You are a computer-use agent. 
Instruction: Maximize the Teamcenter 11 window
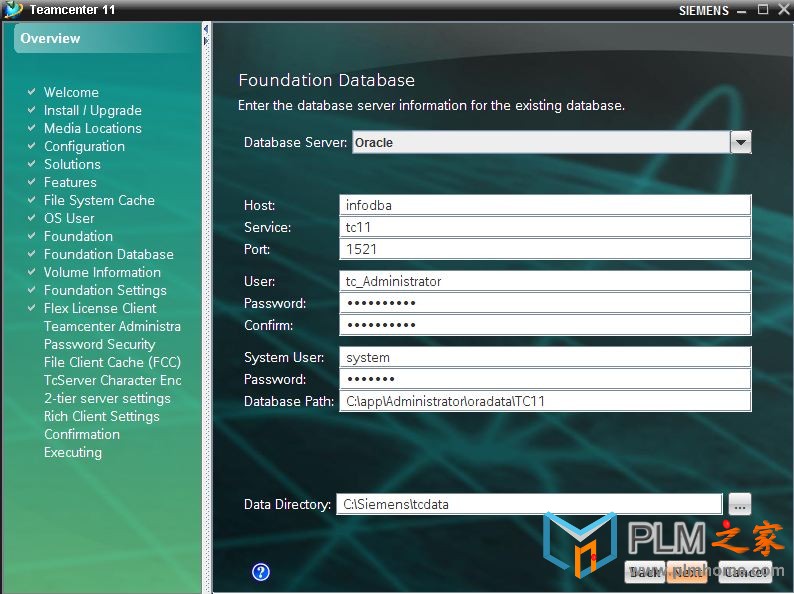[x=763, y=10]
